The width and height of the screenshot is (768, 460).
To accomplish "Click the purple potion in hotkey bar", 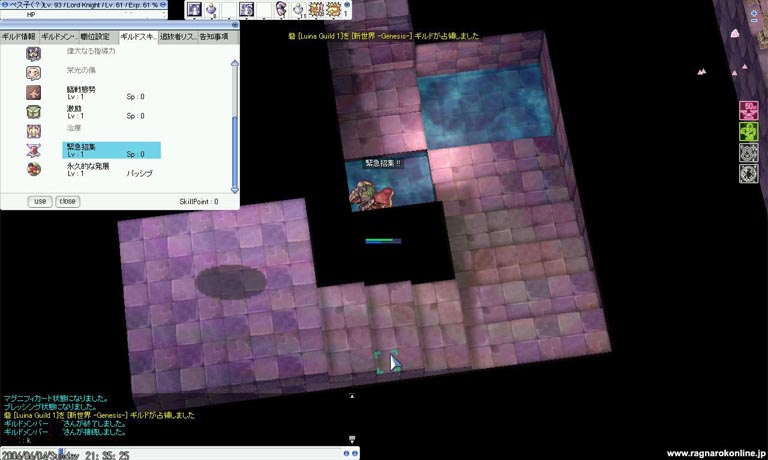I will click(212, 9).
